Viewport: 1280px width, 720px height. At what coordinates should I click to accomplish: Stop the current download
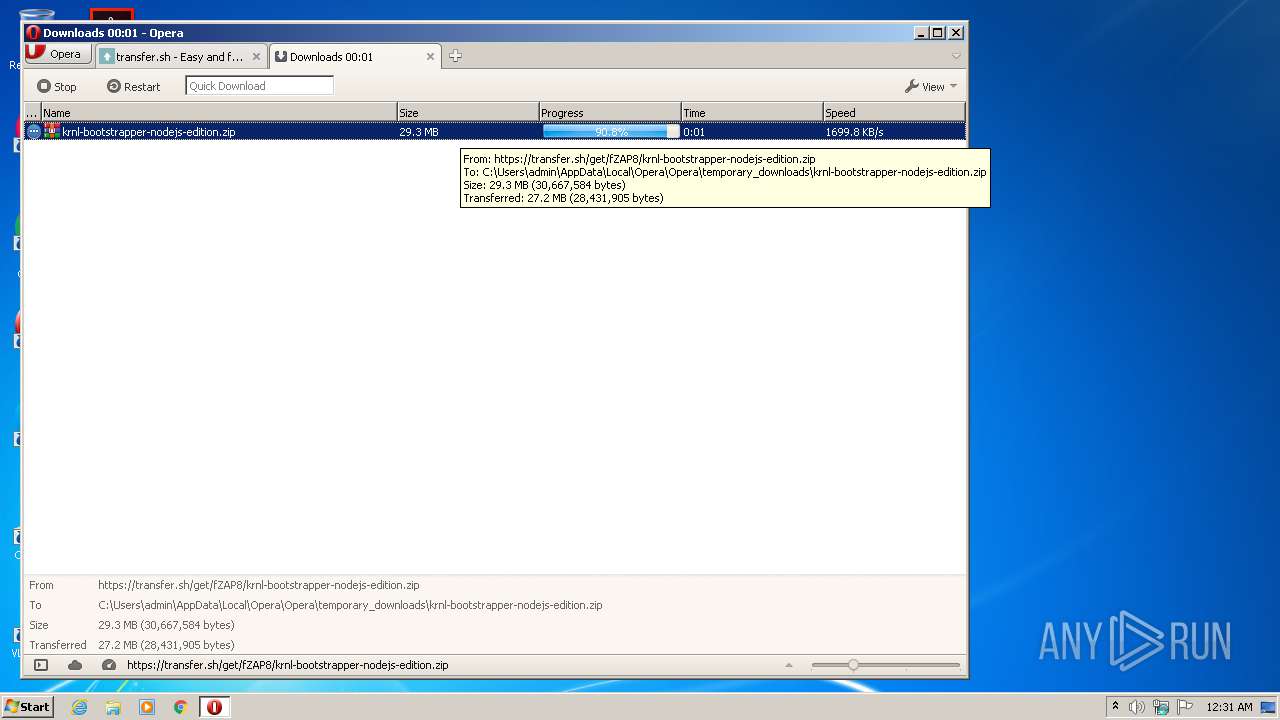pyautogui.click(x=57, y=87)
